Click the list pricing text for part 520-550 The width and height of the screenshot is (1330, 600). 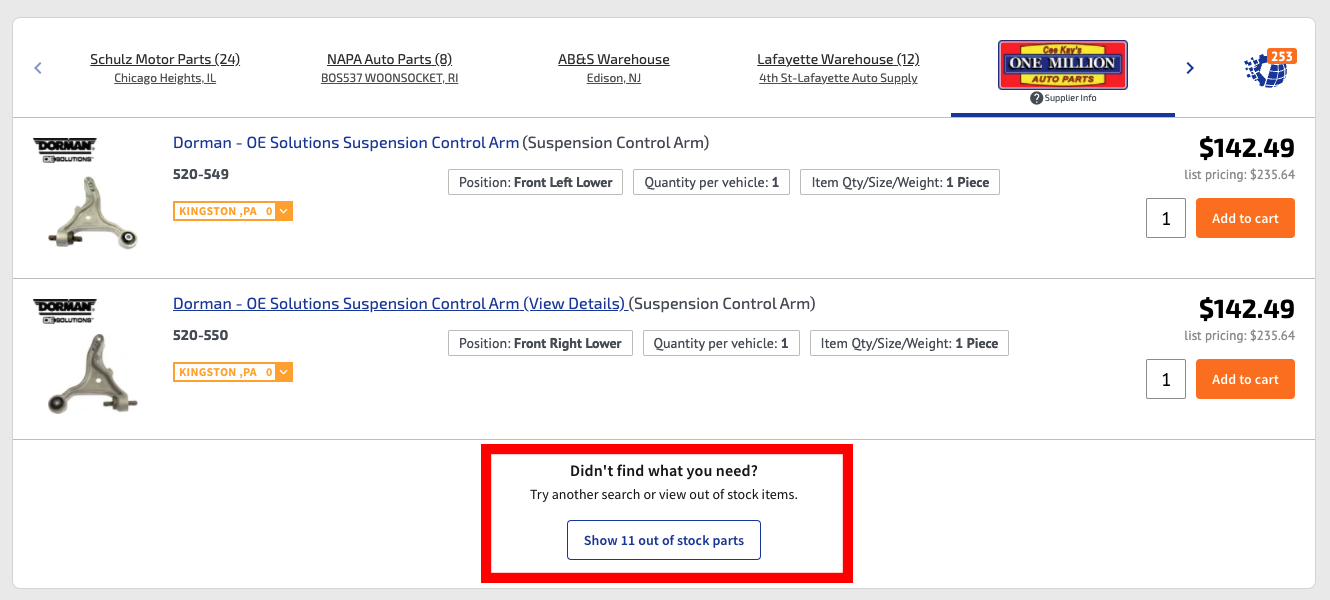[x=1240, y=336]
